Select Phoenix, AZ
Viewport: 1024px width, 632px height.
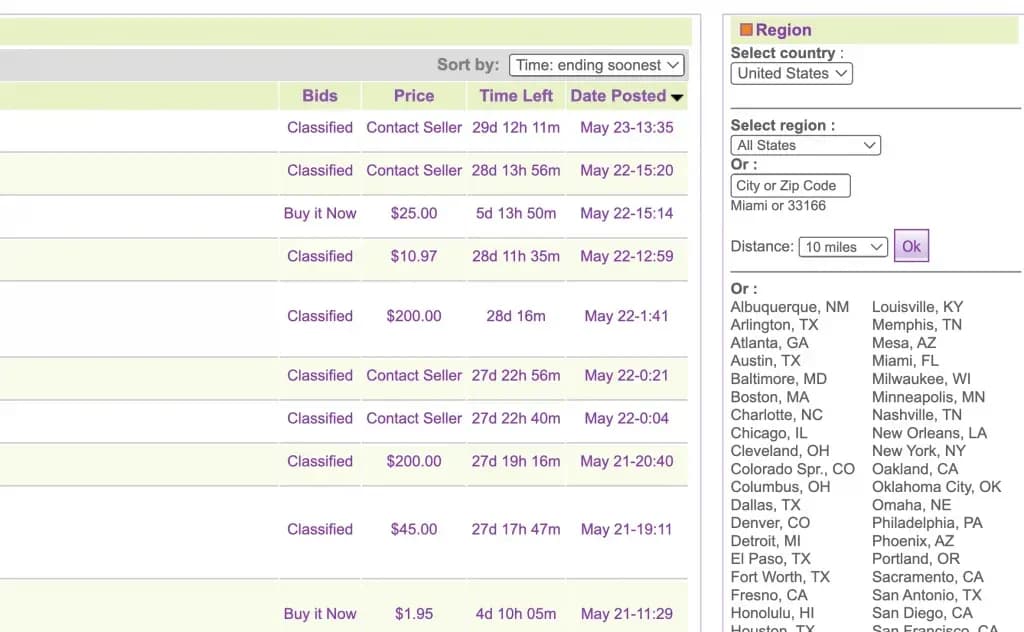tap(912, 541)
